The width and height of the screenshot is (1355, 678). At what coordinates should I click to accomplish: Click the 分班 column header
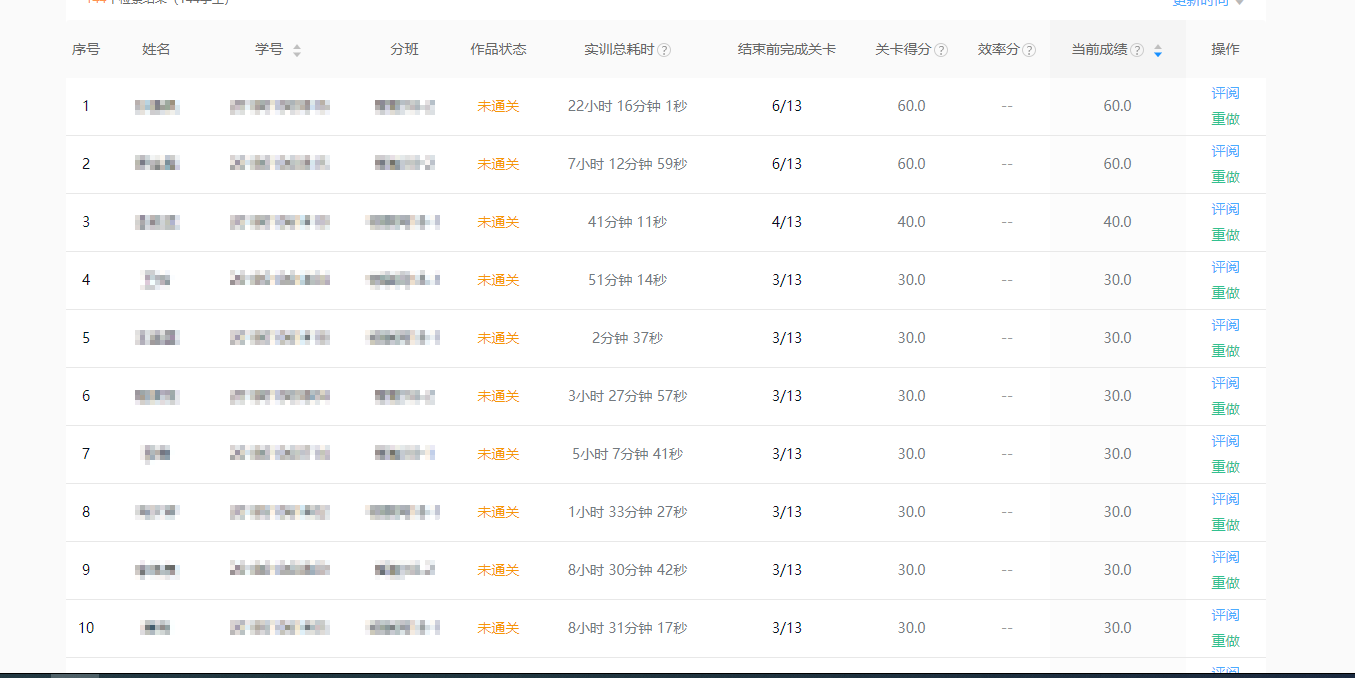click(x=405, y=49)
